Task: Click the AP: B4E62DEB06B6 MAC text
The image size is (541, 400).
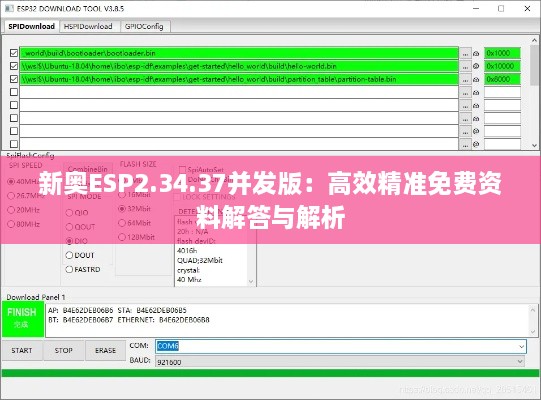Action: [x=80, y=310]
